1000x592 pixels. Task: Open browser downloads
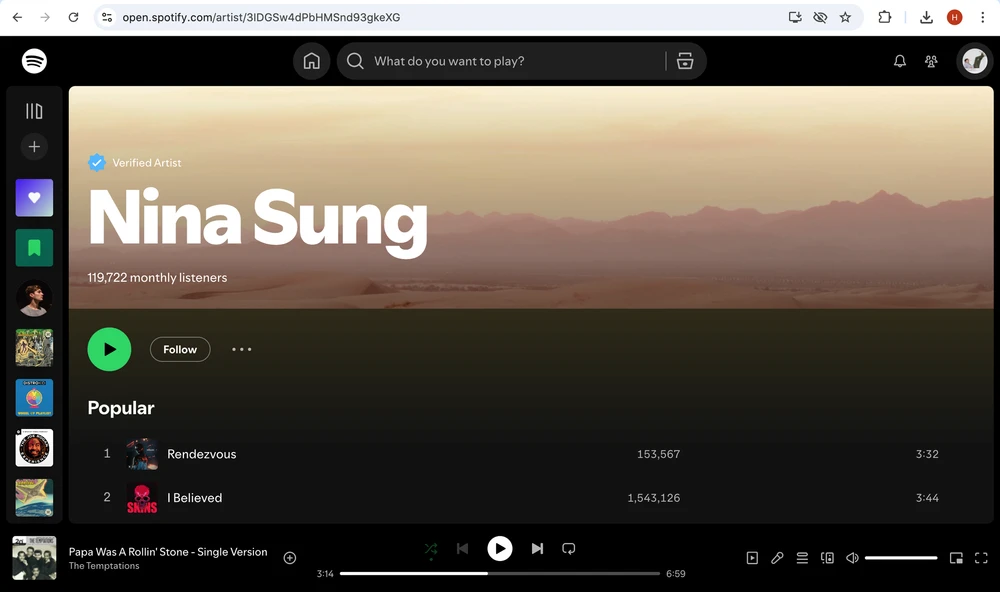pyautogui.click(x=926, y=17)
